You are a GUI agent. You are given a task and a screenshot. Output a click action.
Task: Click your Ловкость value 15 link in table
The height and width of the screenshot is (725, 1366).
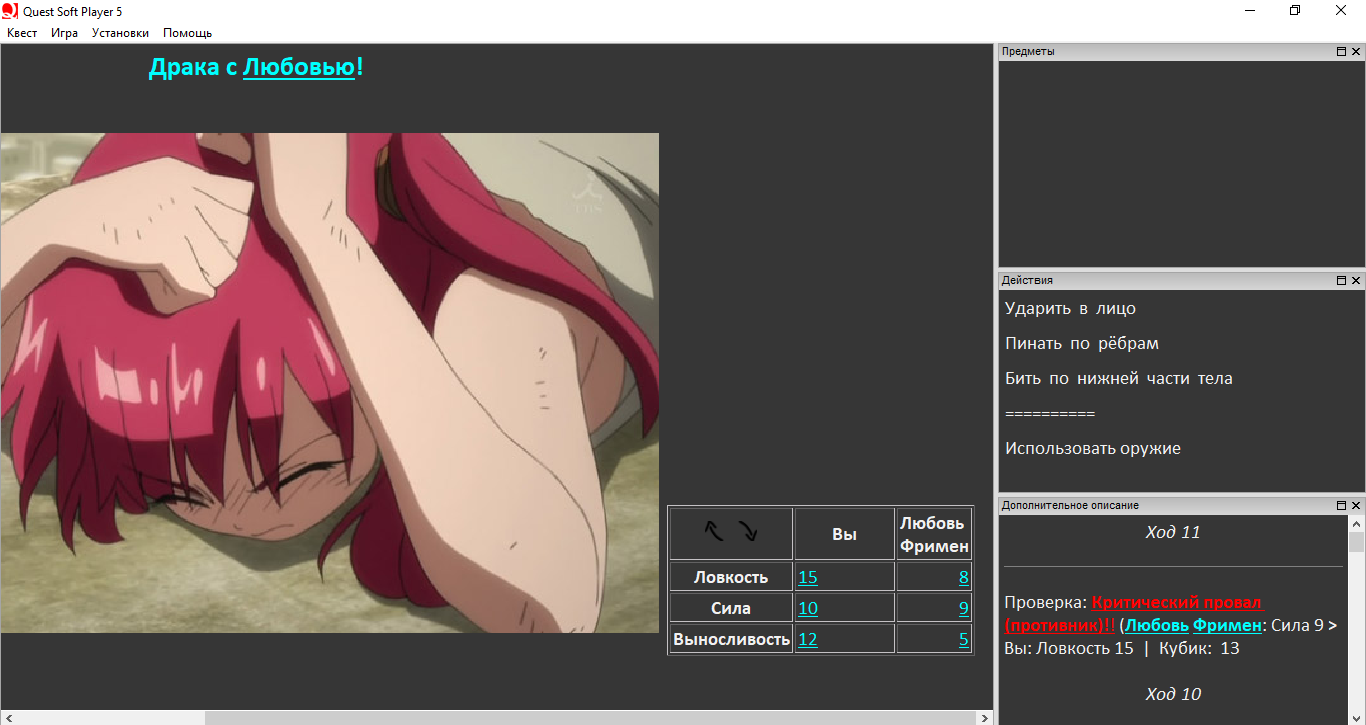(808, 577)
